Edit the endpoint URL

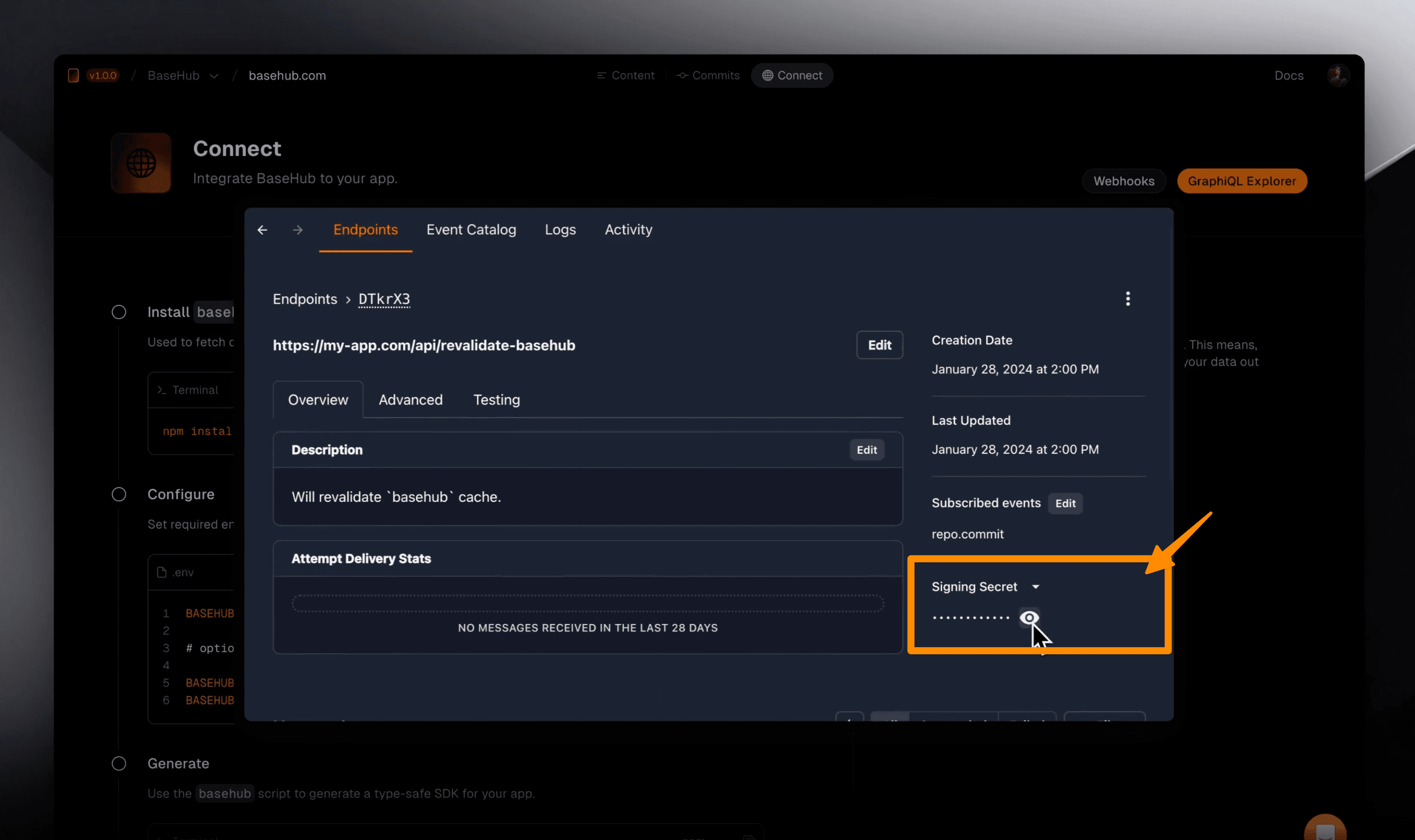(879, 345)
